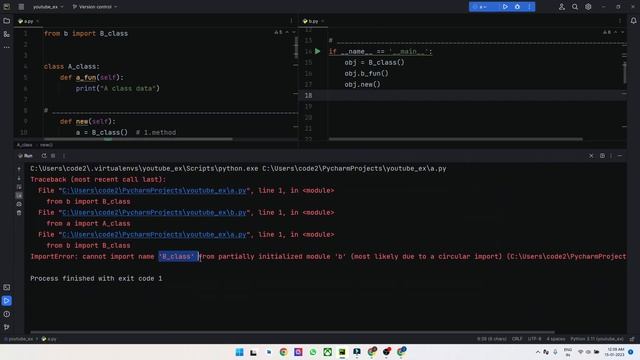Run the current configuration from top toolbar
The image size is (640, 360).
tap(505, 7)
